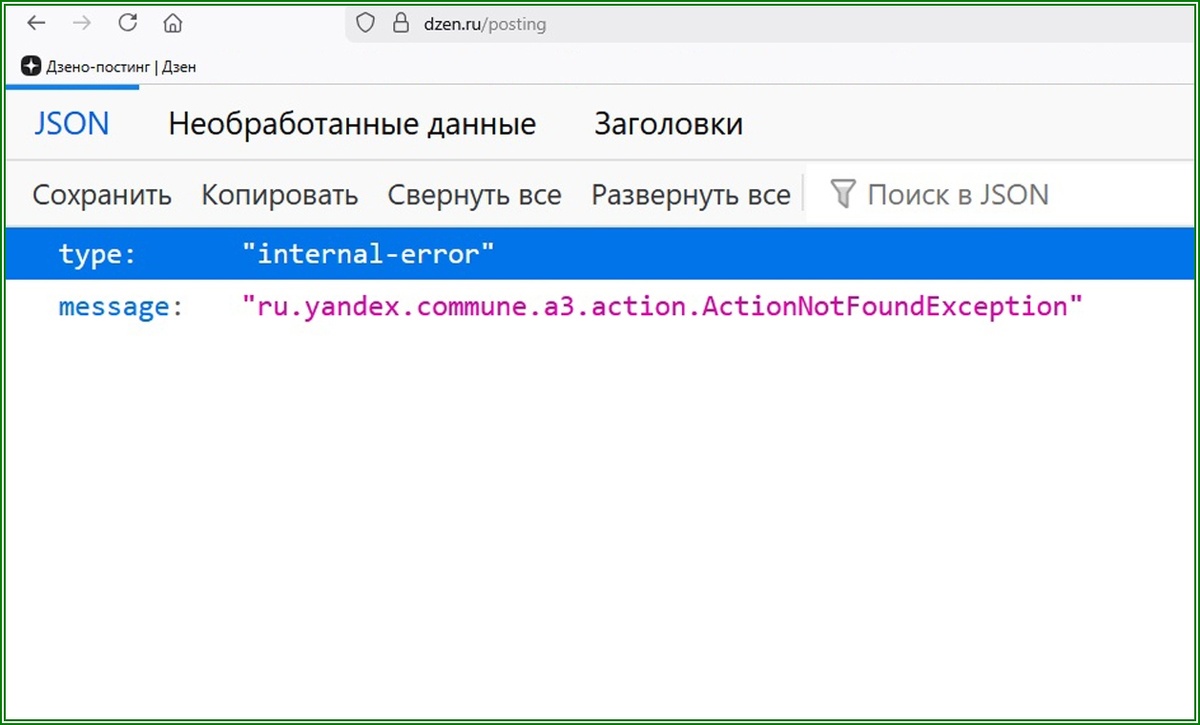This screenshot has width=1200, height=725.
Task: Open the Заголовки tab
Action: (668, 123)
